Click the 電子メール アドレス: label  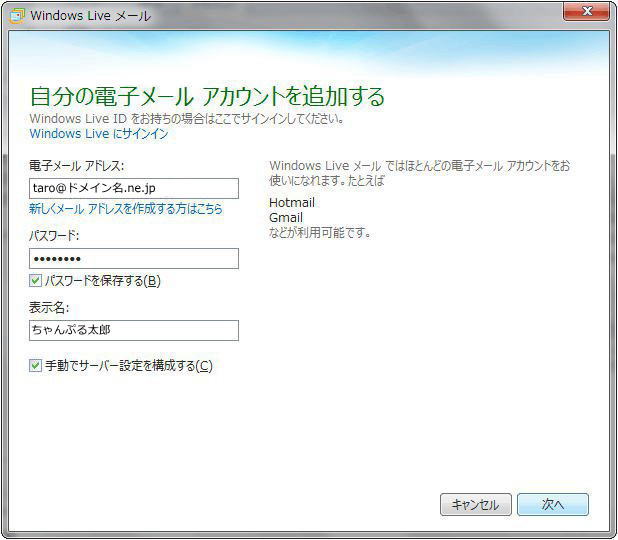(x=76, y=166)
